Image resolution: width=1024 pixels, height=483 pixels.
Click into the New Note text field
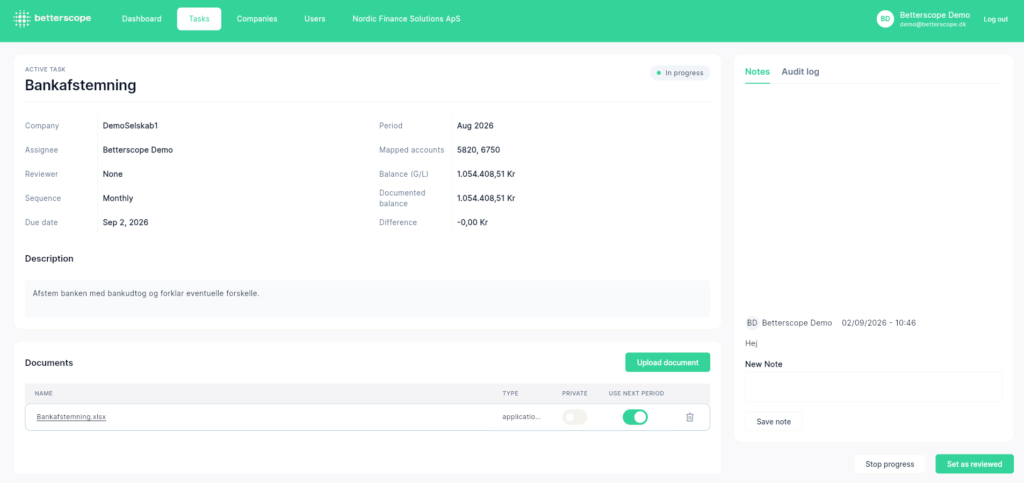pyautogui.click(x=873, y=387)
